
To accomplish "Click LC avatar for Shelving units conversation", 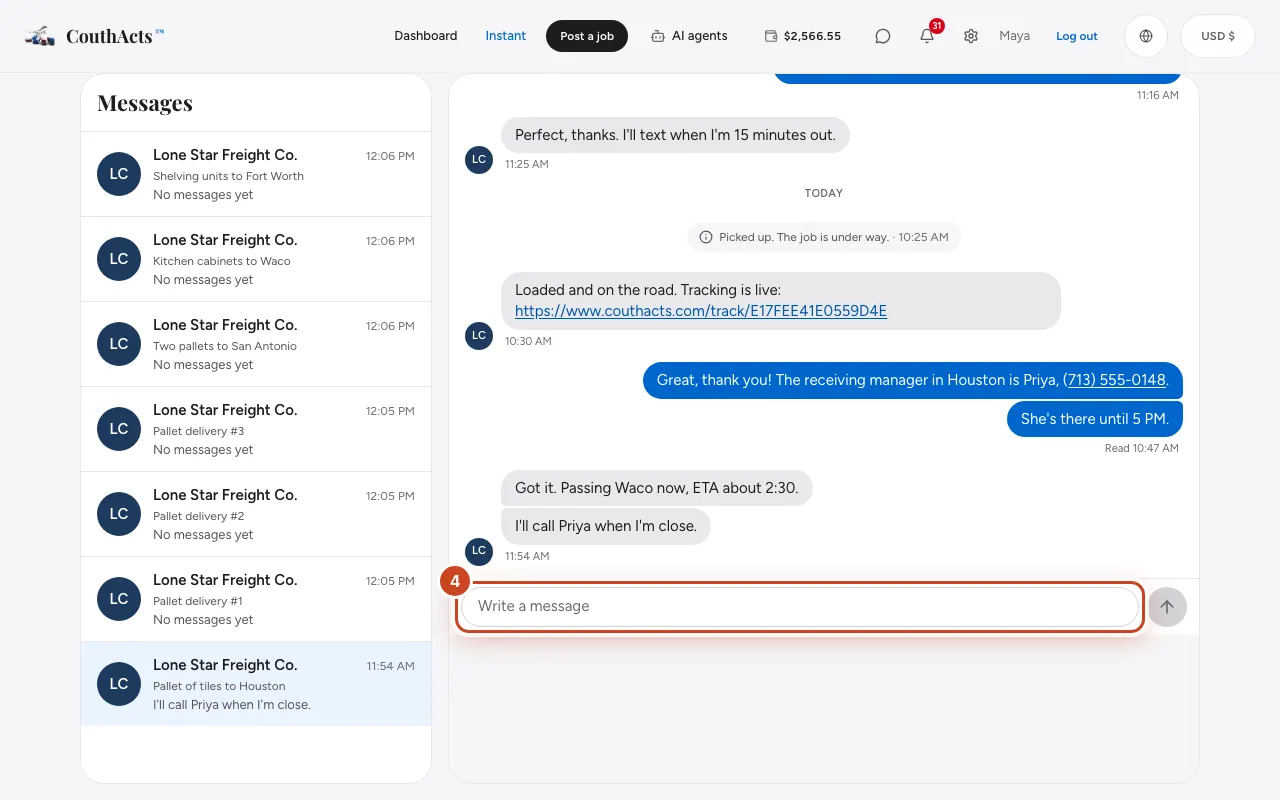I will (119, 174).
